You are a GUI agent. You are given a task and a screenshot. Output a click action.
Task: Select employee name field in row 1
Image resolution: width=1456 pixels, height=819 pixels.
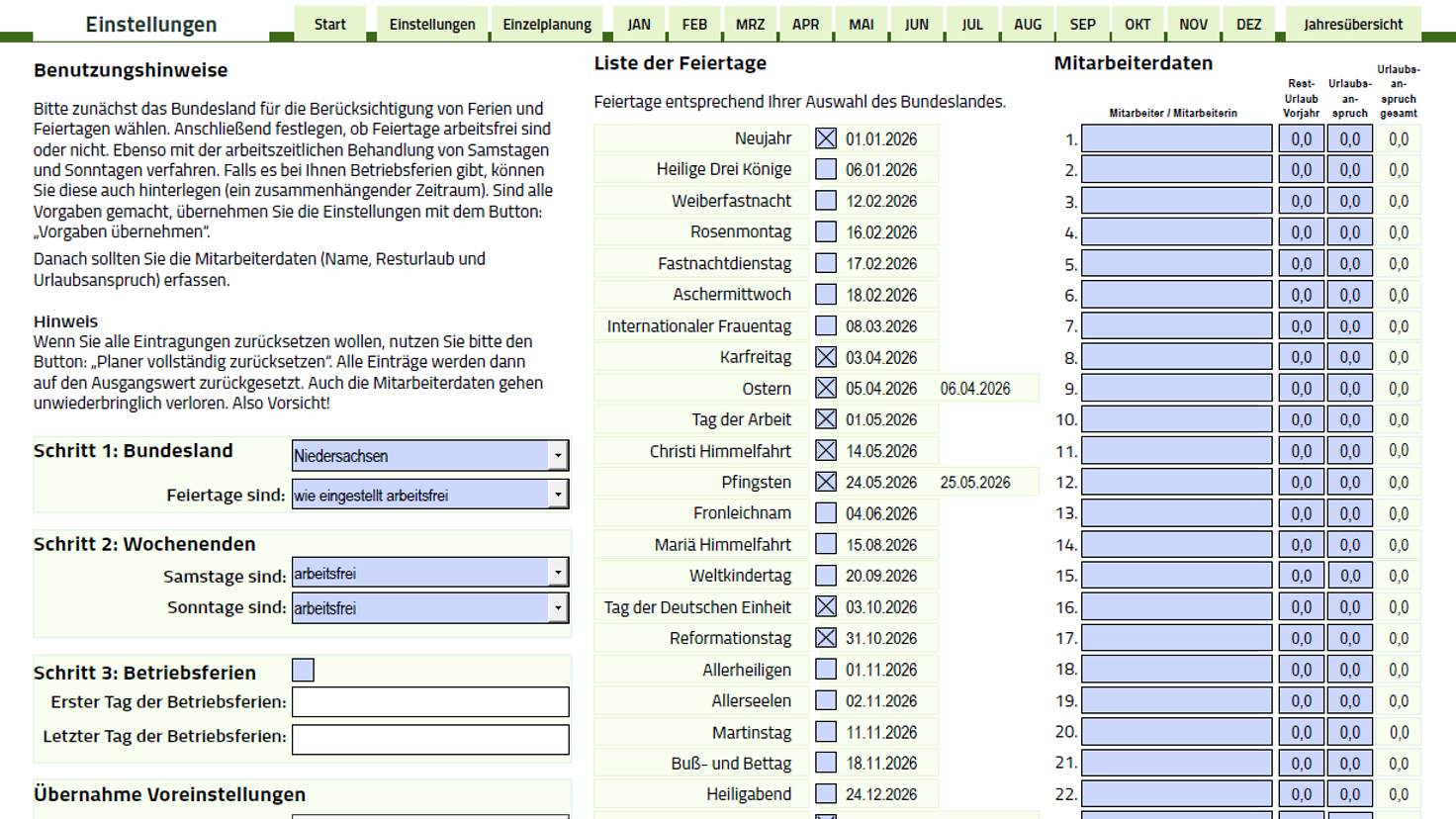tap(1176, 139)
